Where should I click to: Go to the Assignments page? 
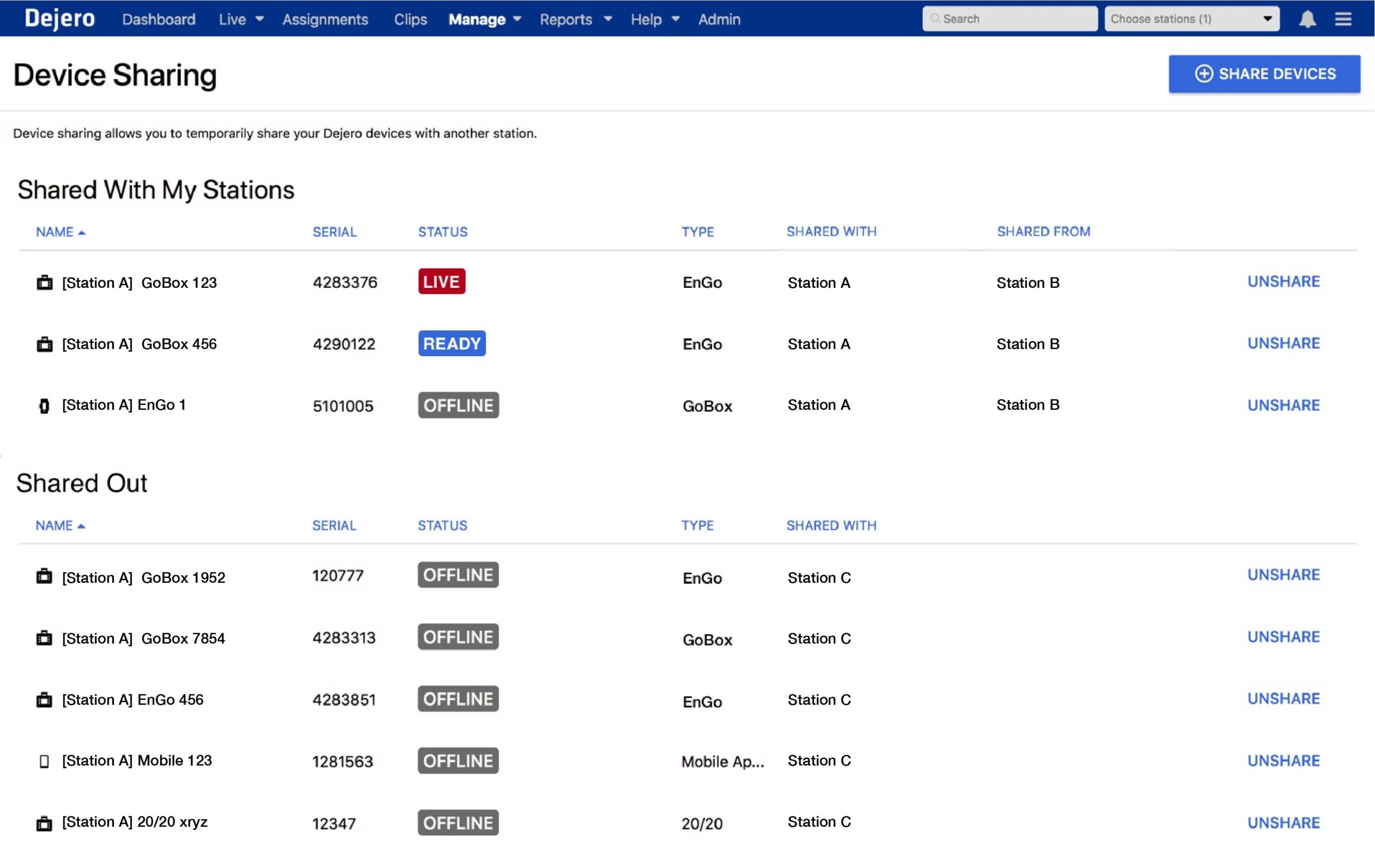pos(325,19)
